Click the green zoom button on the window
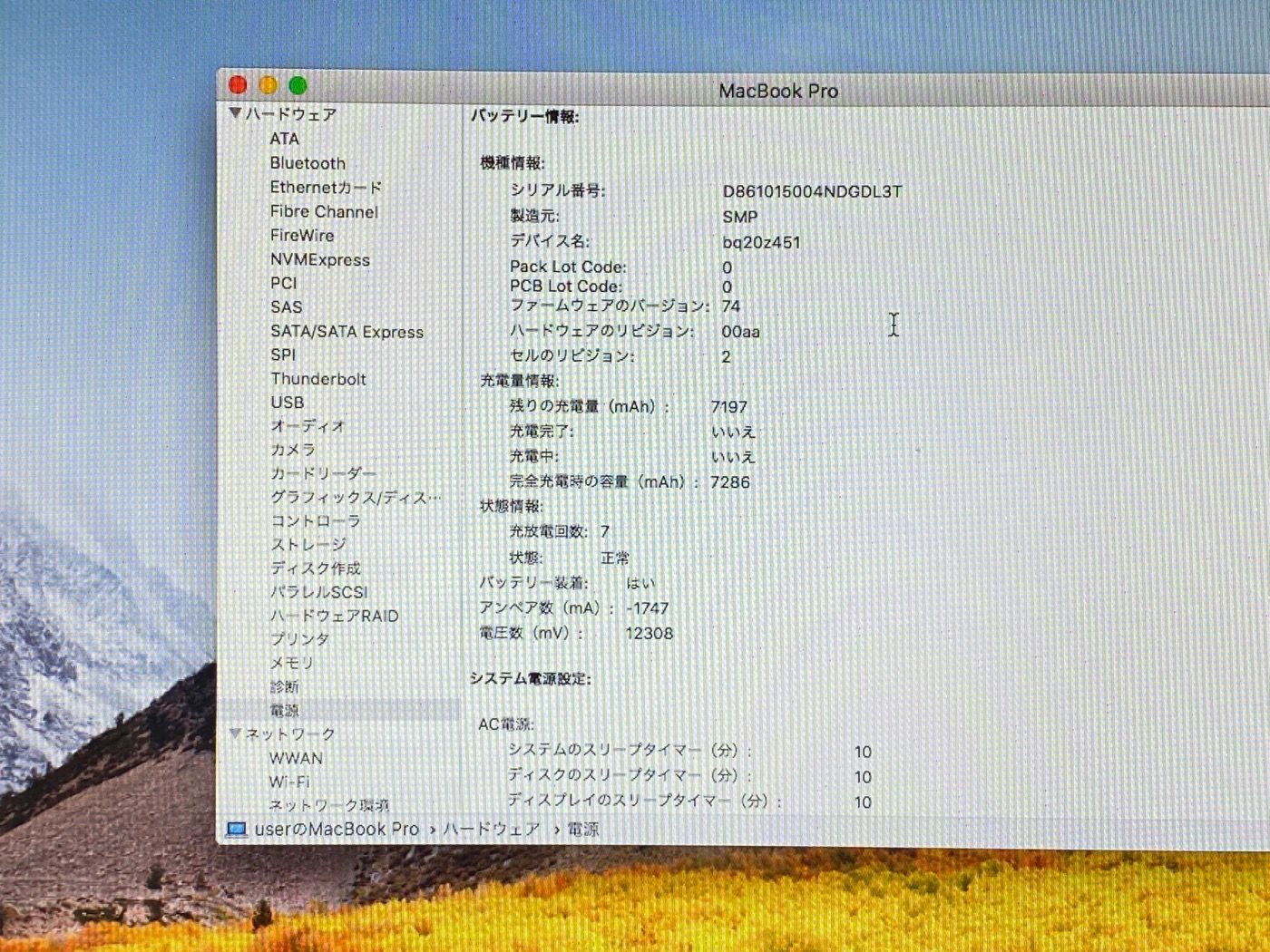This screenshot has height=952, width=1270. pos(296,83)
